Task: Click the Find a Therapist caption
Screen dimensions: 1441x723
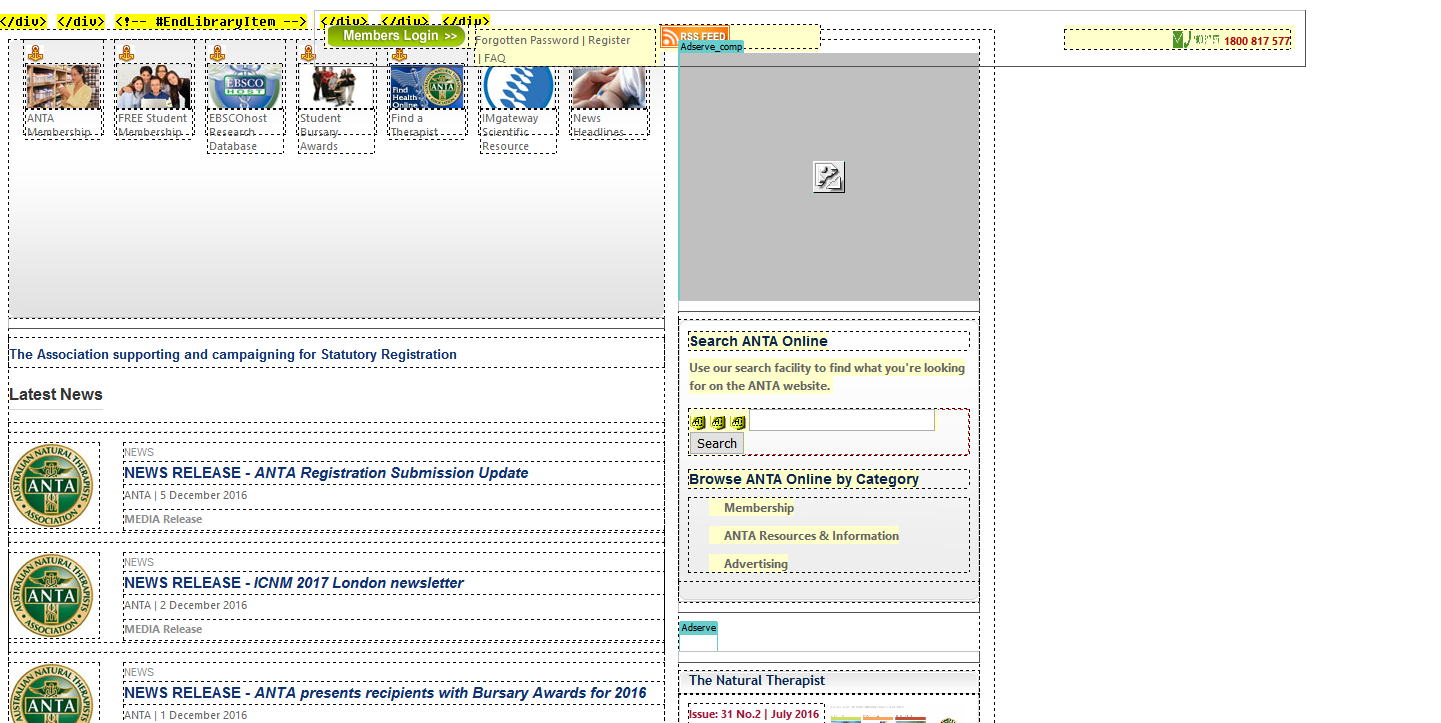Action: 415,125
